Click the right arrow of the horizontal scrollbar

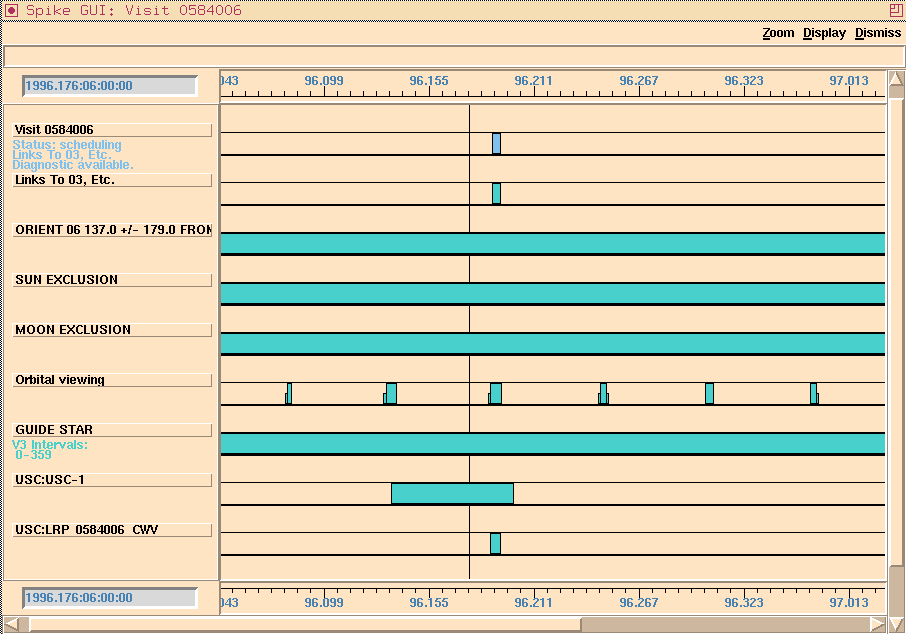pos(880,625)
